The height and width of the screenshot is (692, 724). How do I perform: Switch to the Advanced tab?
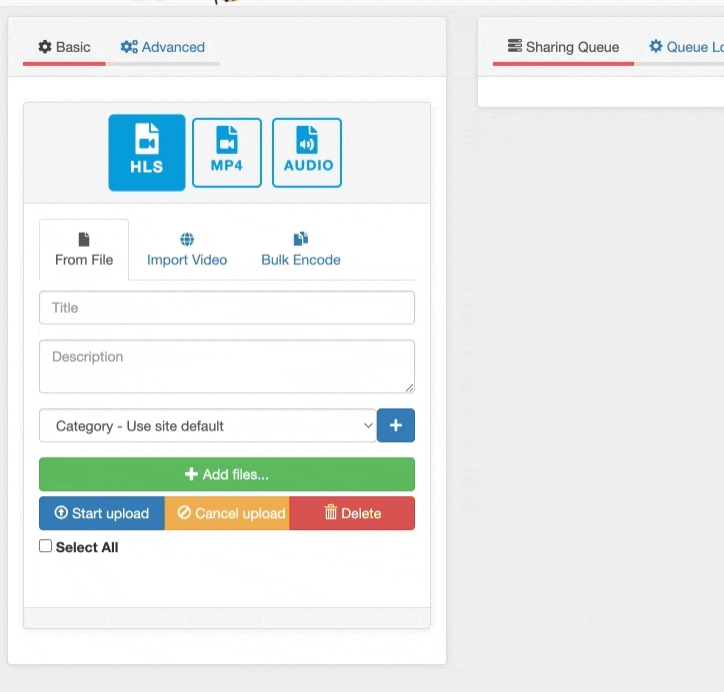click(163, 47)
